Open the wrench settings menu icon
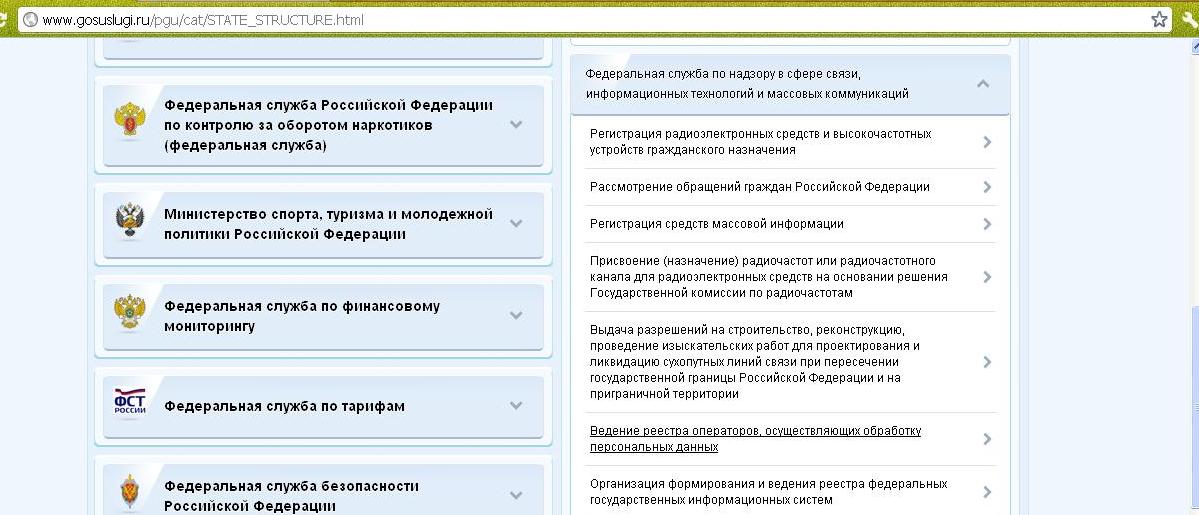Screen dimensions: 1199x515 coord(1191,19)
